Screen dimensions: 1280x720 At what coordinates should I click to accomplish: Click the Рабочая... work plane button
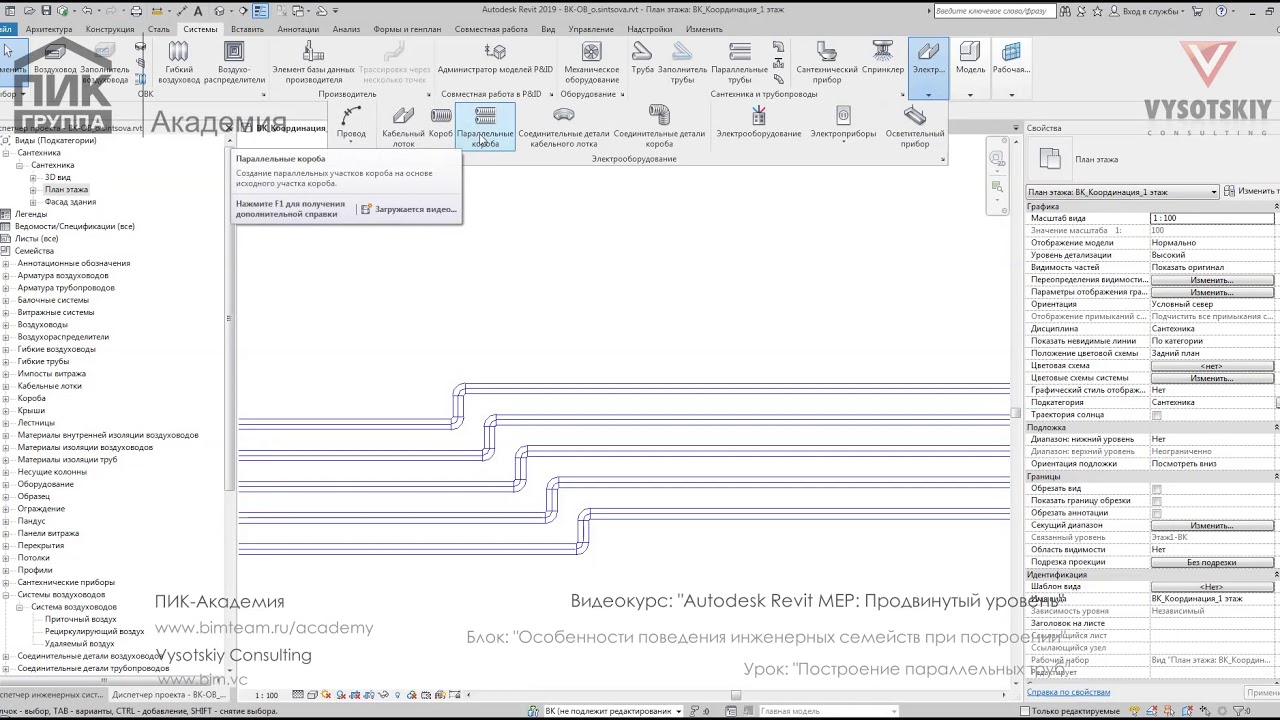(1011, 68)
